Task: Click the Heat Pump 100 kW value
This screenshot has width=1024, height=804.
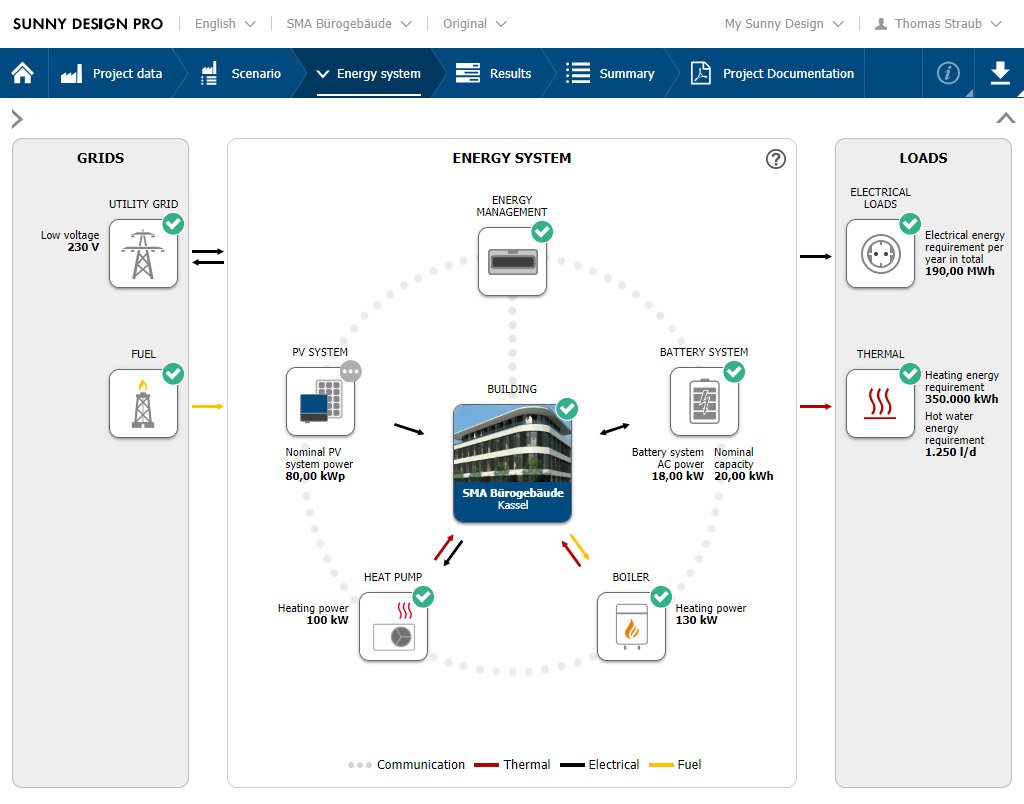Action: (x=327, y=620)
